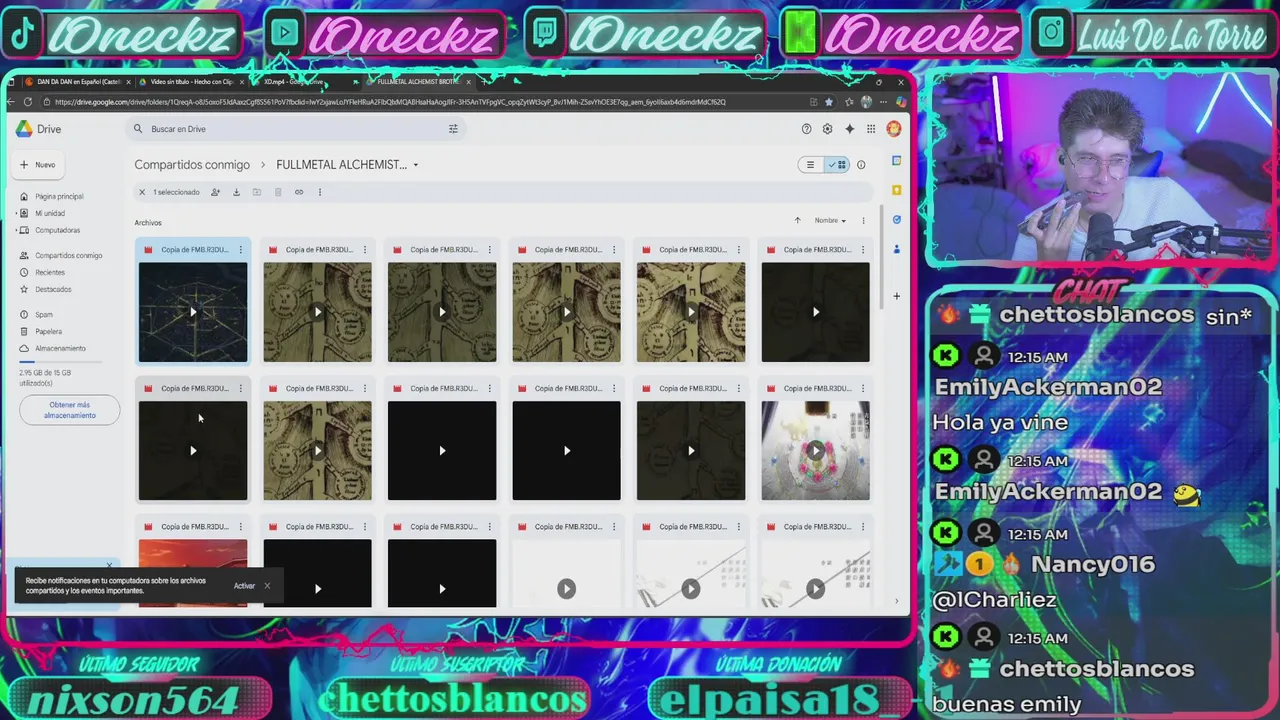The width and height of the screenshot is (1280, 720).
Task: Dismiss the notifications toast
Action: 267,586
